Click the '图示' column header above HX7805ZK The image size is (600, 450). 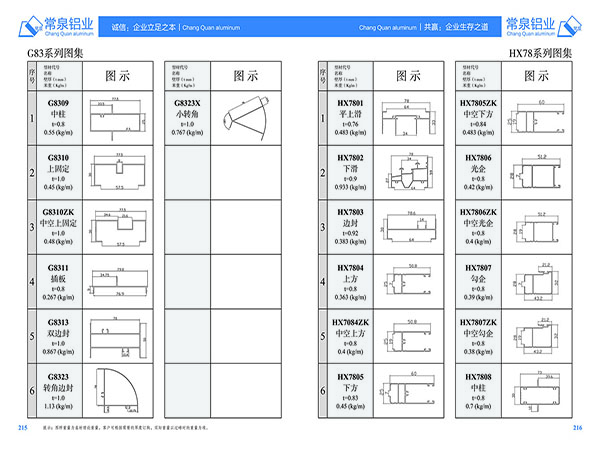point(536,76)
